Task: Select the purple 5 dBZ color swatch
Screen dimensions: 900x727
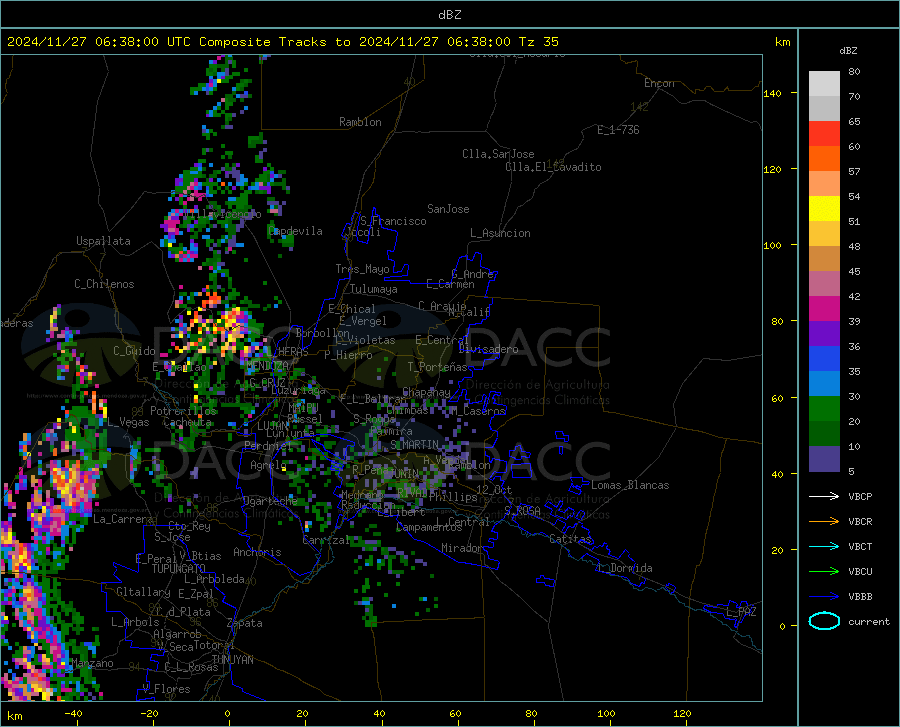Action: [824, 459]
